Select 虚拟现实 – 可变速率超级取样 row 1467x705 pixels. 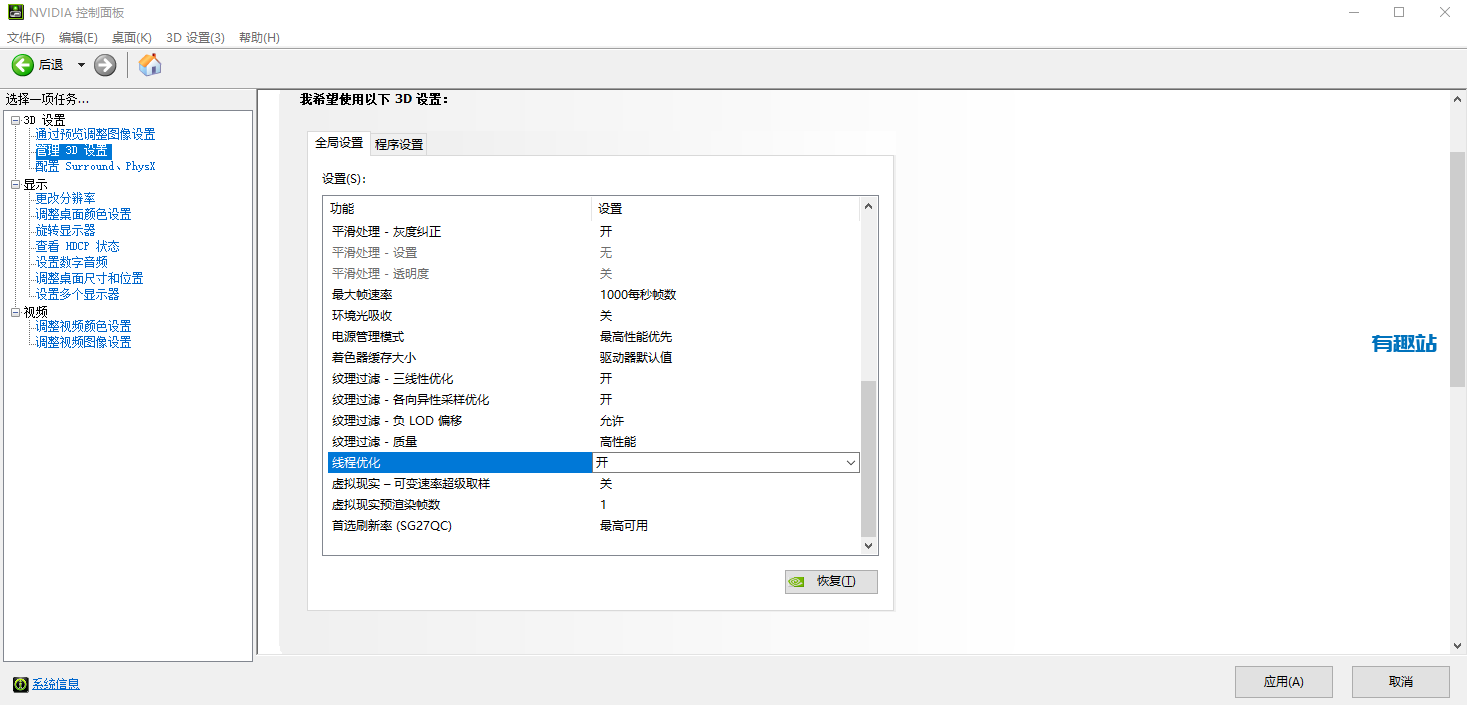(593, 483)
